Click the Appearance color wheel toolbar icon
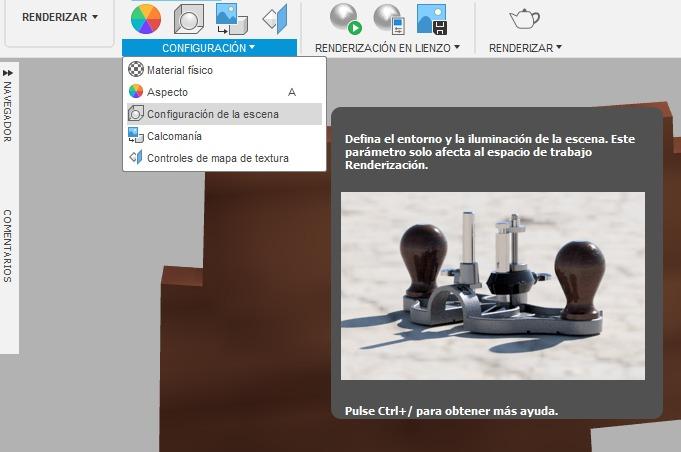The width and height of the screenshot is (681, 452). (146, 19)
